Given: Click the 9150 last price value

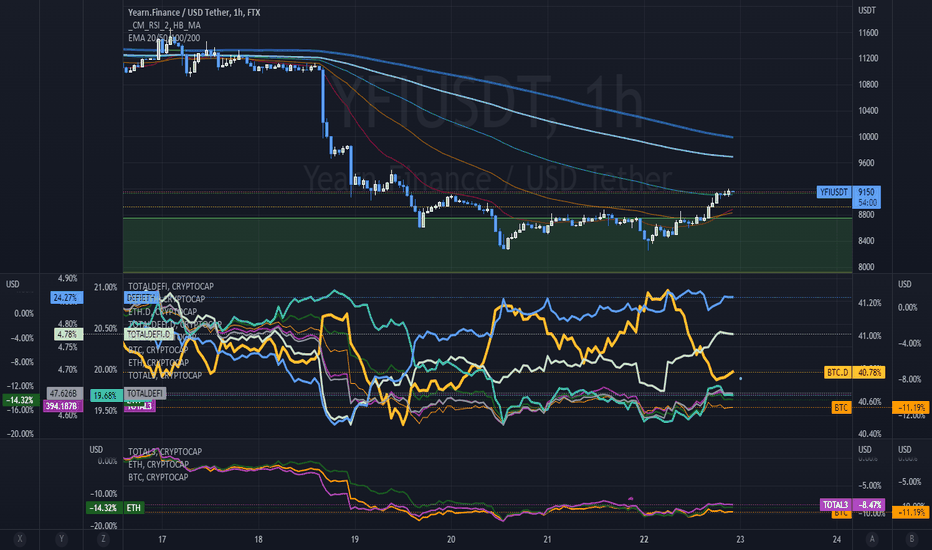Looking at the screenshot, I should pos(867,192).
